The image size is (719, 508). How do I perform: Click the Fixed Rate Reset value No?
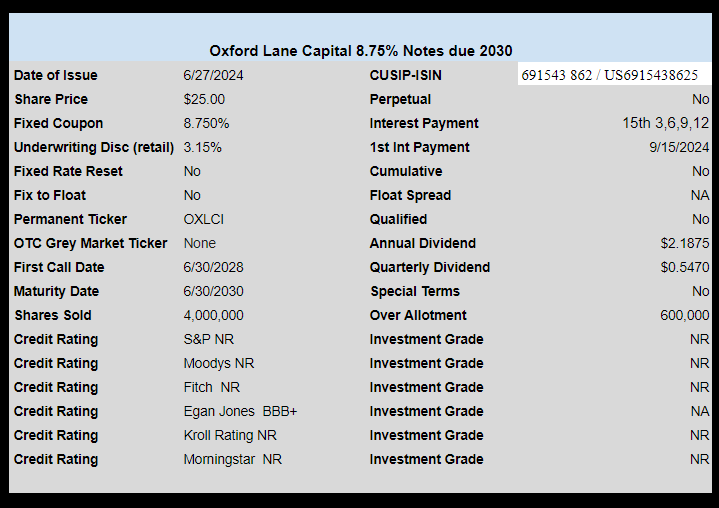pyautogui.click(x=192, y=171)
